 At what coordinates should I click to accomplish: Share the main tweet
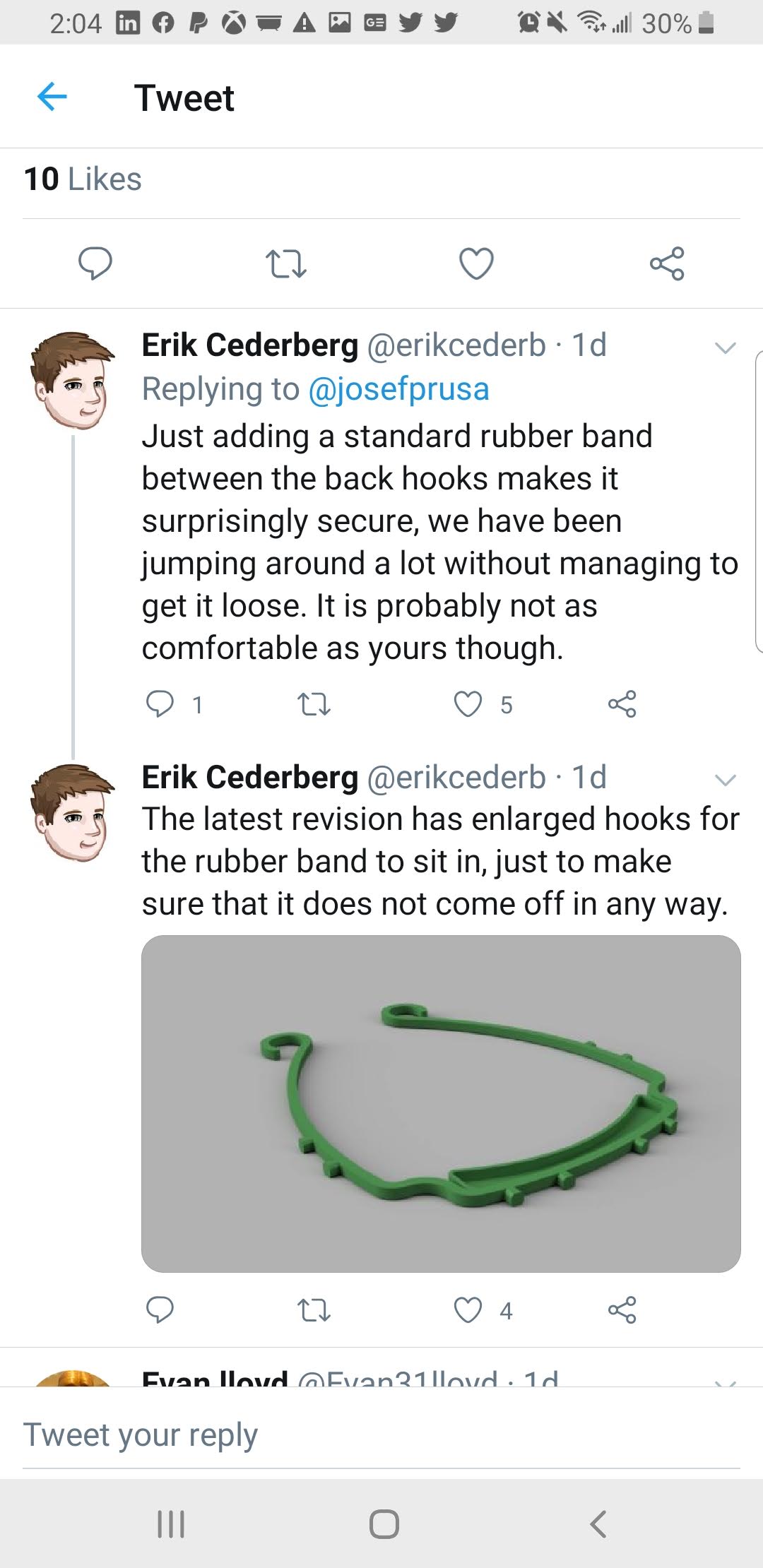667,263
